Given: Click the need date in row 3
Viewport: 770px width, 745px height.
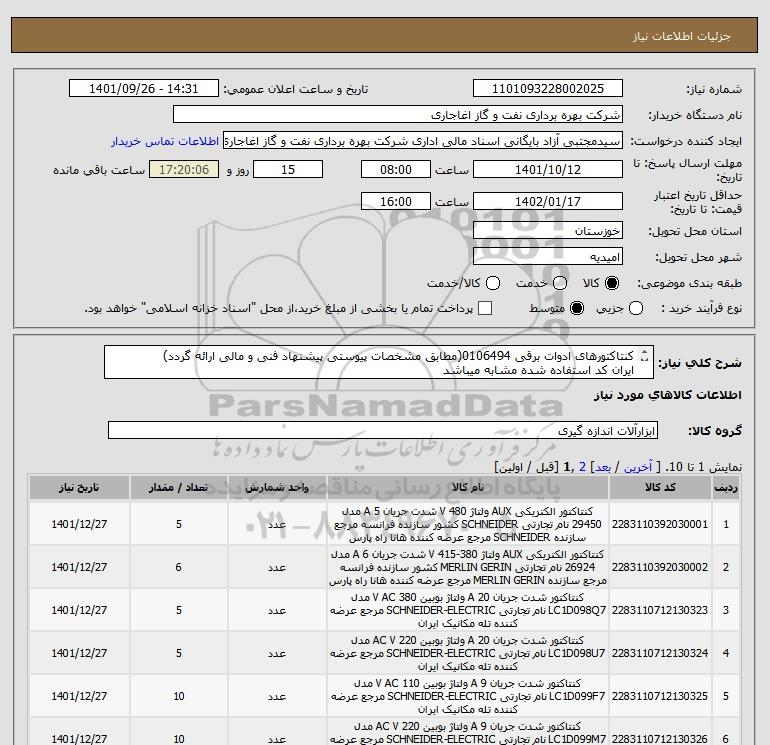Looking at the screenshot, I should (79, 610).
